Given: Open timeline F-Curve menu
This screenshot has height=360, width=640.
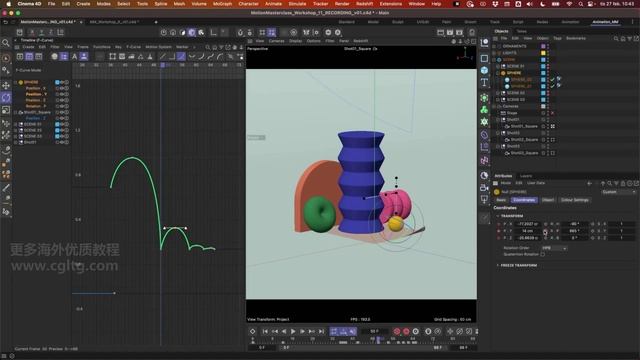Looking at the screenshot, I should [133, 47].
